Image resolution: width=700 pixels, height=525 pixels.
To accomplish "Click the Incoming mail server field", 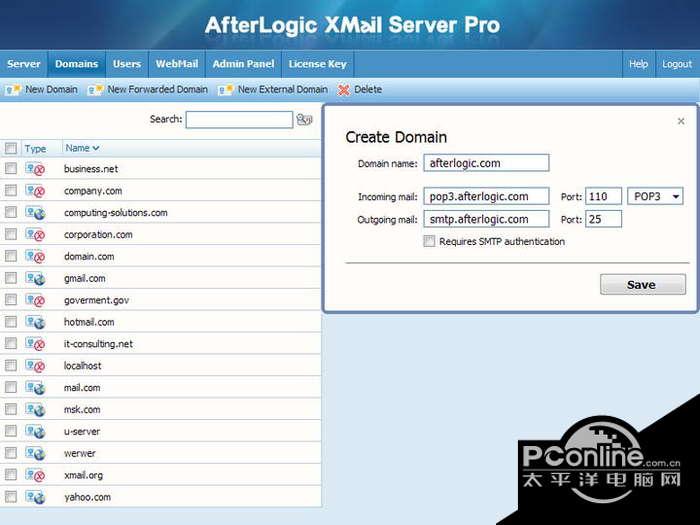I will tap(486, 196).
